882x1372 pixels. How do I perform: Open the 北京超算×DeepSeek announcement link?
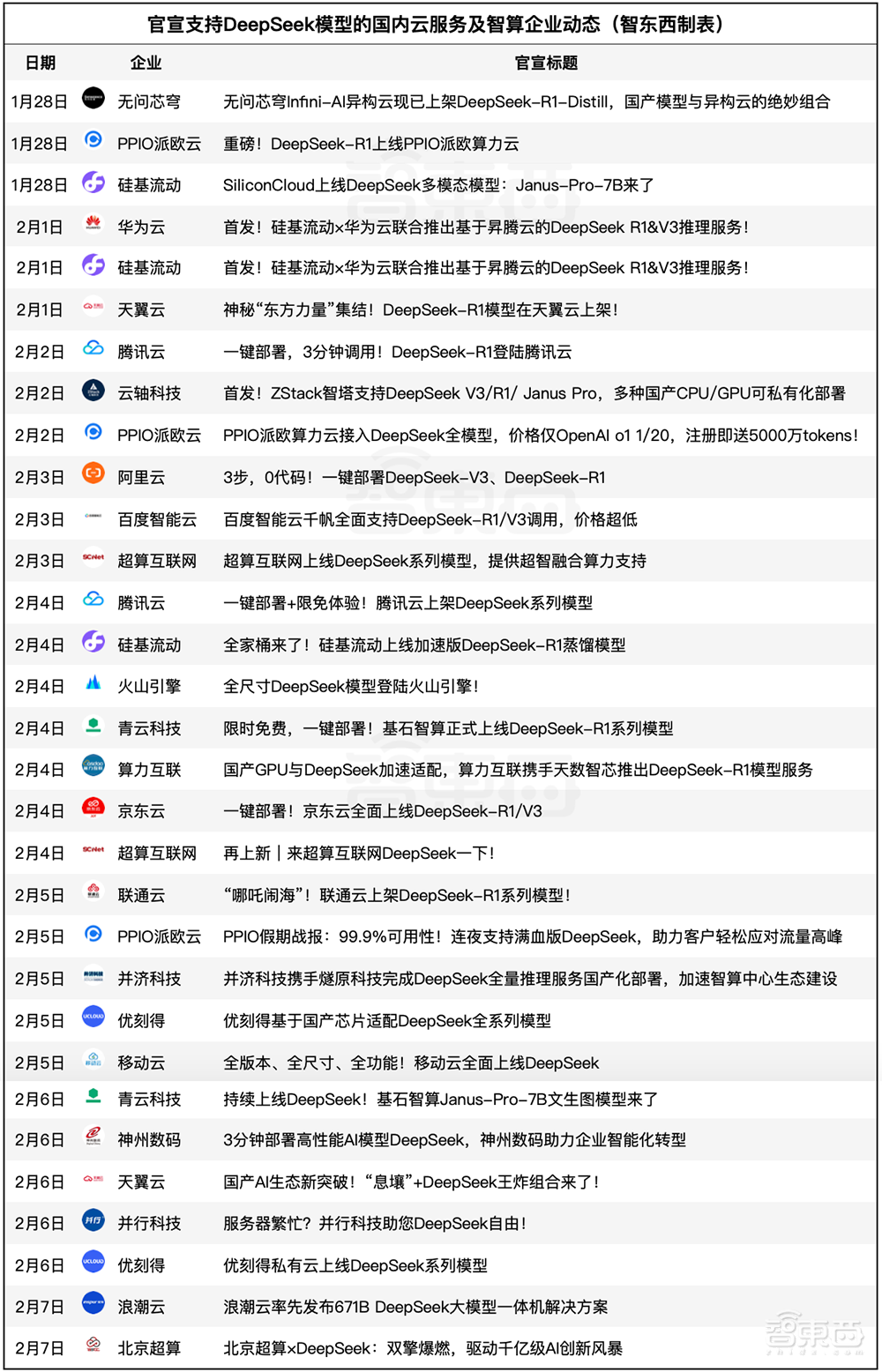(423, 1347)
